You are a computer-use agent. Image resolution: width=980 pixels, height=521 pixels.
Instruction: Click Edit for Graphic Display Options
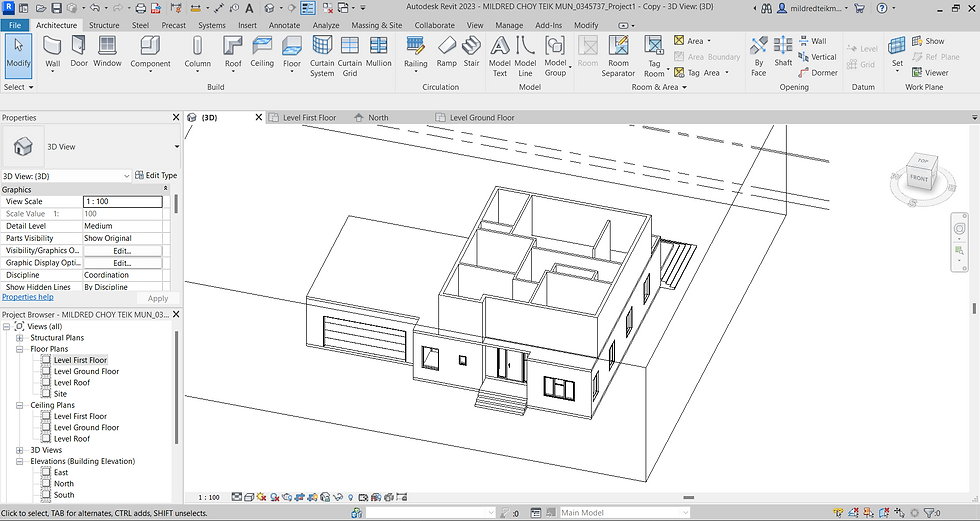(x=122, y=263)
